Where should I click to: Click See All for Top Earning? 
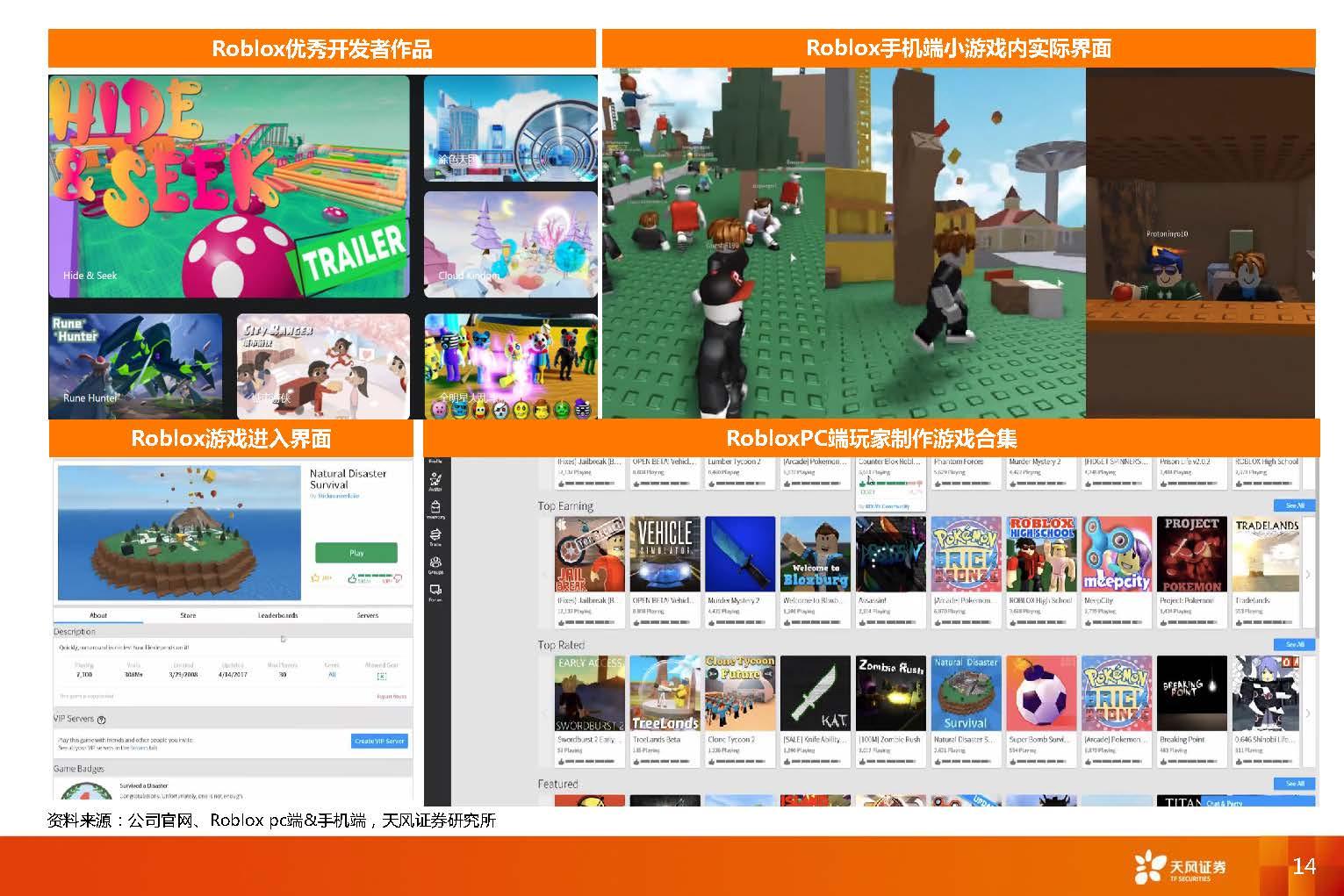pos(1294,505)
